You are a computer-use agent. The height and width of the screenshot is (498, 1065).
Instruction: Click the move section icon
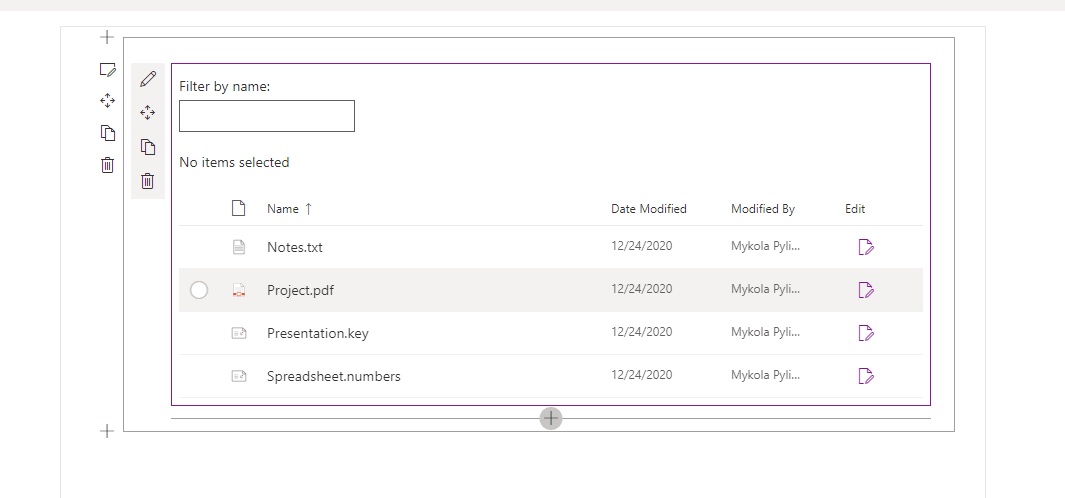click(107, 101)
